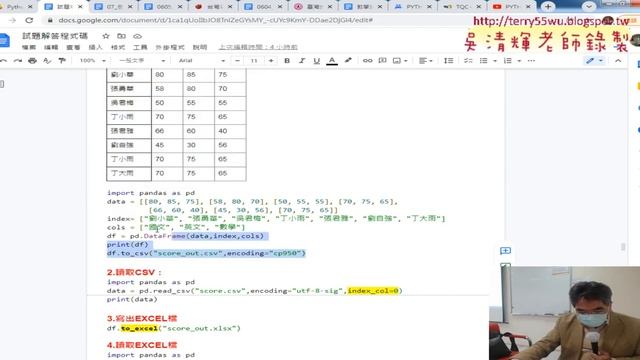Click the highlighted index_col=0 text

click(x=373, y=291)
